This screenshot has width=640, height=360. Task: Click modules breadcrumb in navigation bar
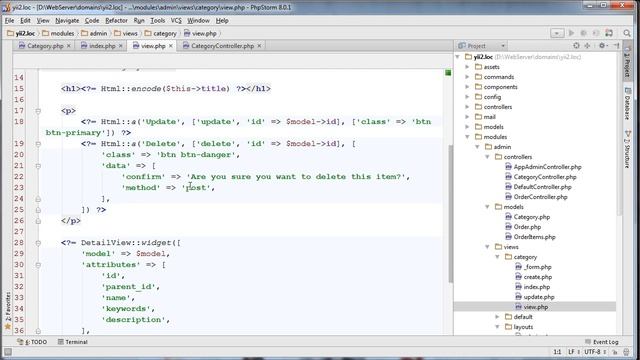click(x=58, y=33)
